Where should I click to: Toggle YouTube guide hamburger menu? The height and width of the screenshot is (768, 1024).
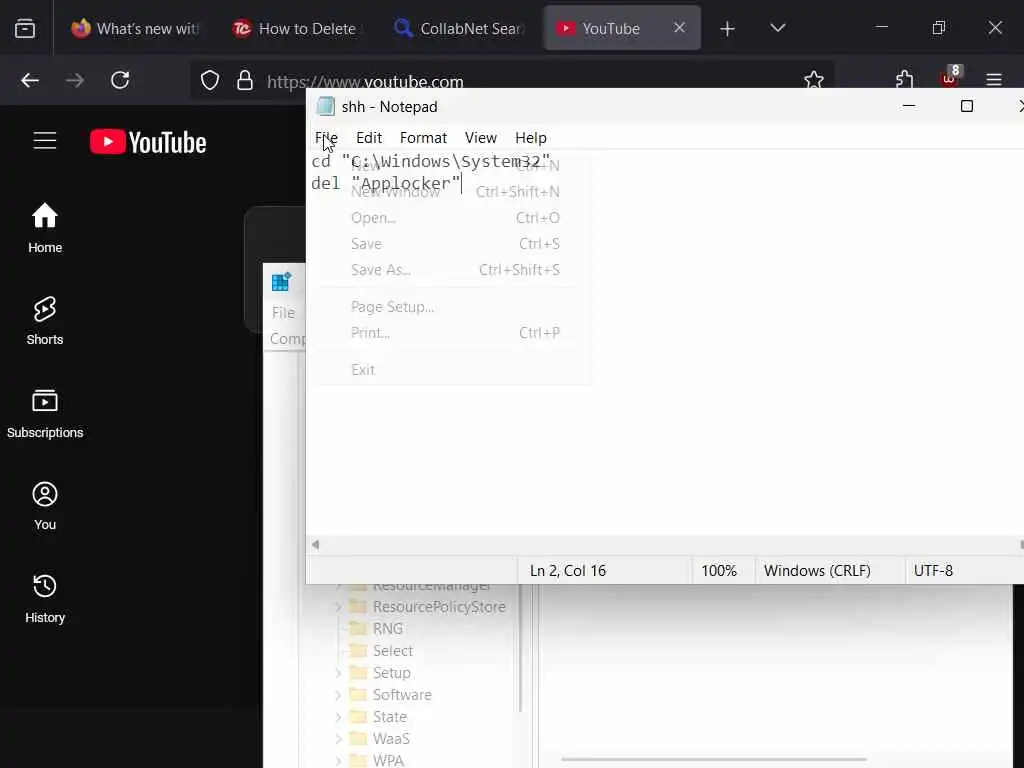click(x=45, y=141)
